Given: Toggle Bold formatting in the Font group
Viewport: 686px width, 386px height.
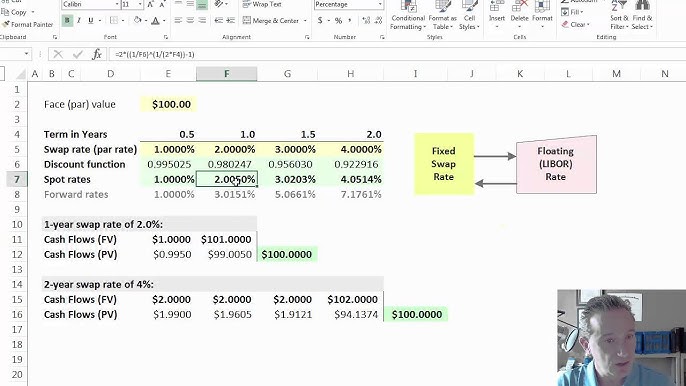Looking at the screenshot, I should pyautogui.click(x=67, y=21).
